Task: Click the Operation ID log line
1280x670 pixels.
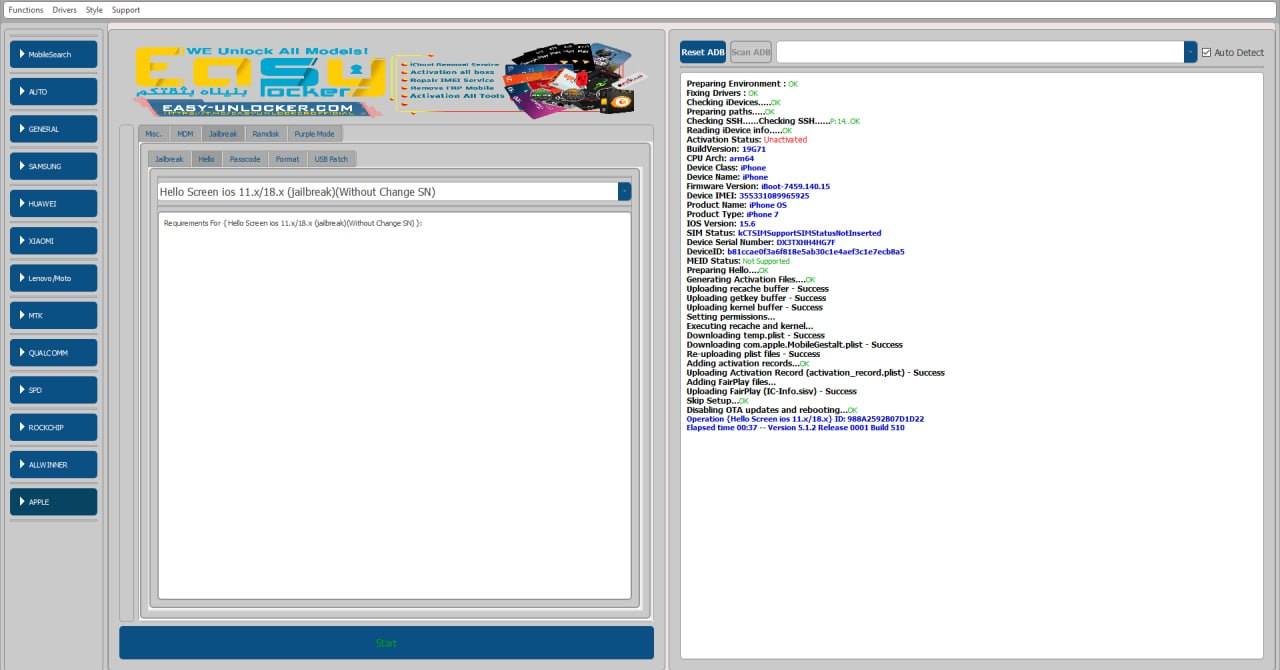Action: tap(805, 419)
